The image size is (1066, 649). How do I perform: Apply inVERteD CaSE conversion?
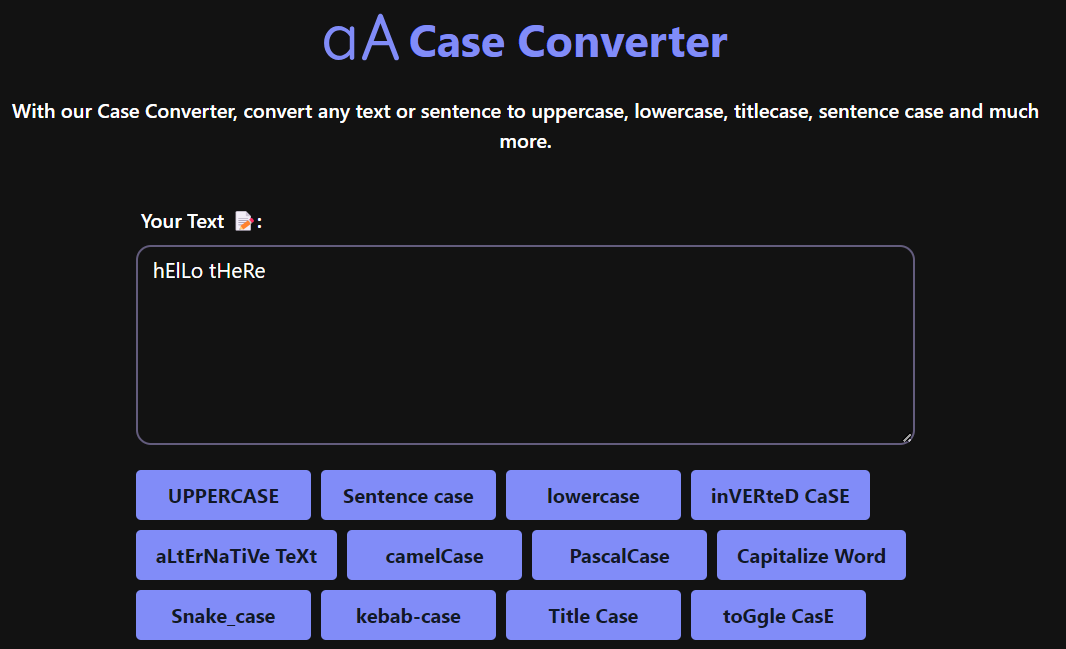[x=780, y=494]
